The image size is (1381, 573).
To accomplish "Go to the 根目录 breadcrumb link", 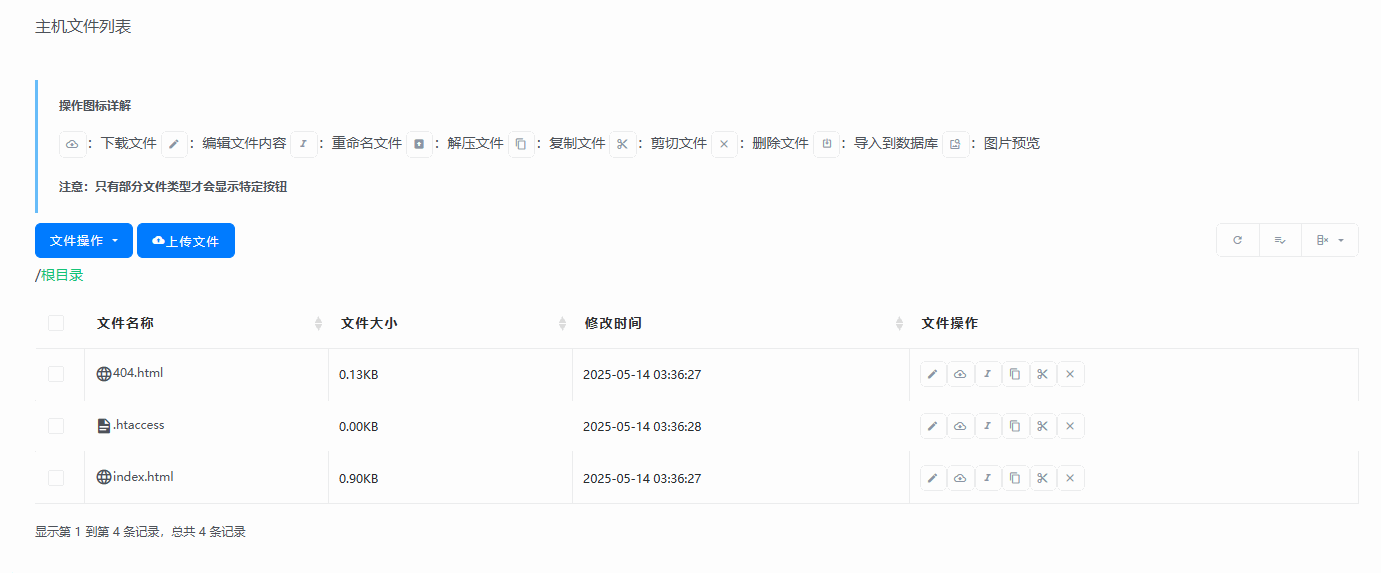I will 62,275.
